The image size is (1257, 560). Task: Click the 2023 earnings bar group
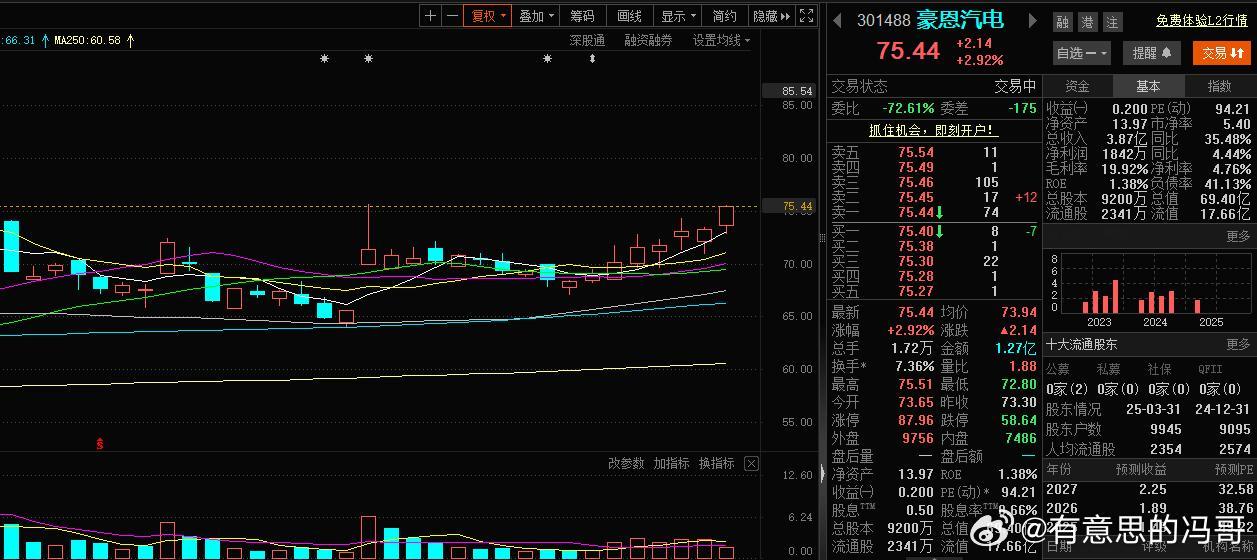click(1100, 296)
